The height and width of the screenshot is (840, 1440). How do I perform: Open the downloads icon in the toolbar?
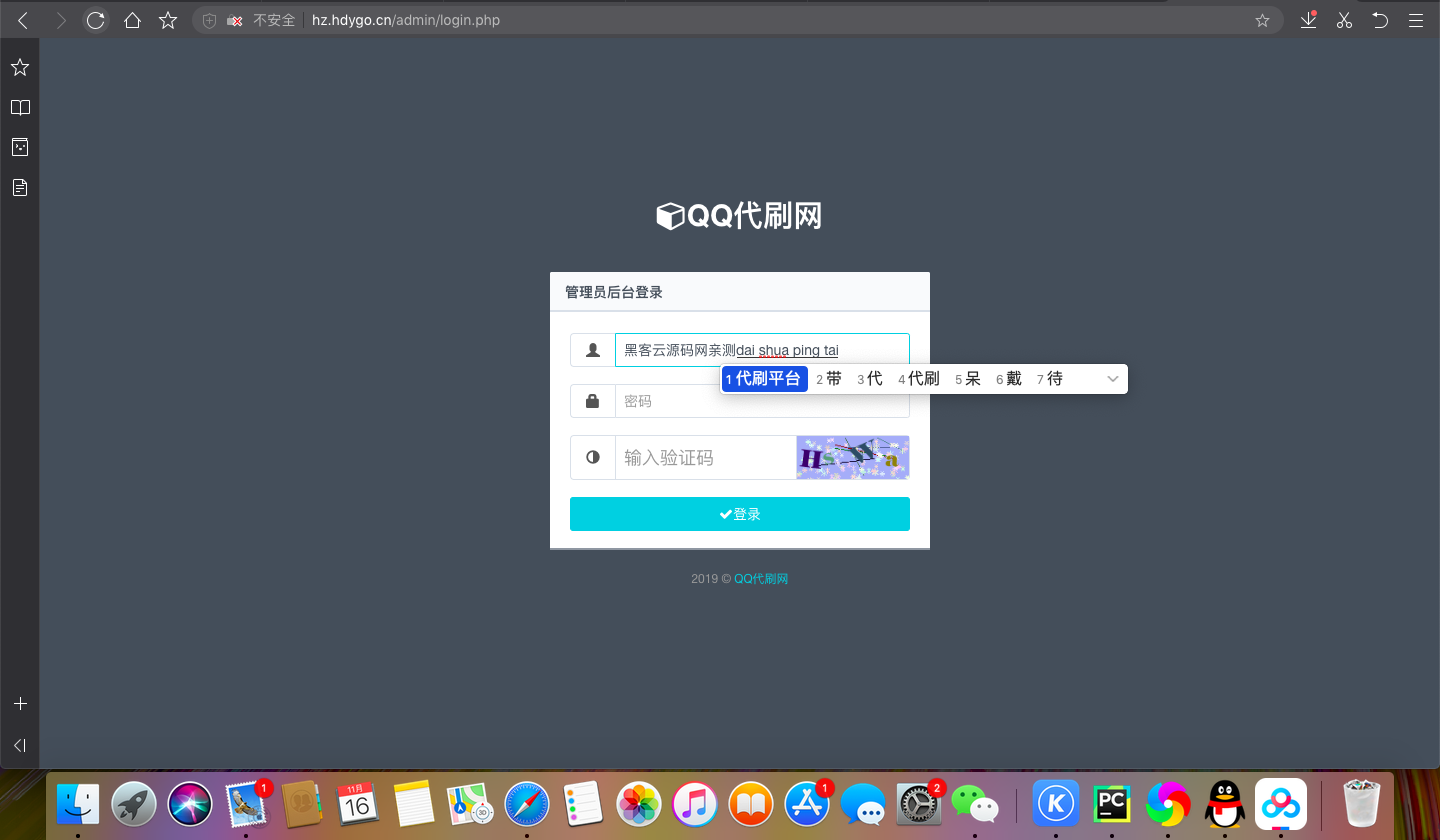(1308, 20)
